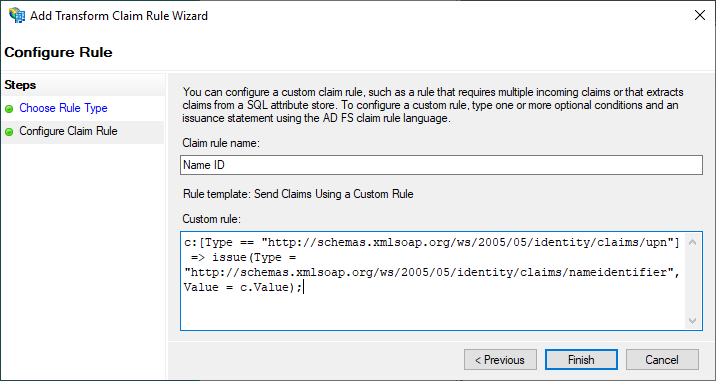
Task: Cancel the claim rule wizard
Action: coord(662,360)
